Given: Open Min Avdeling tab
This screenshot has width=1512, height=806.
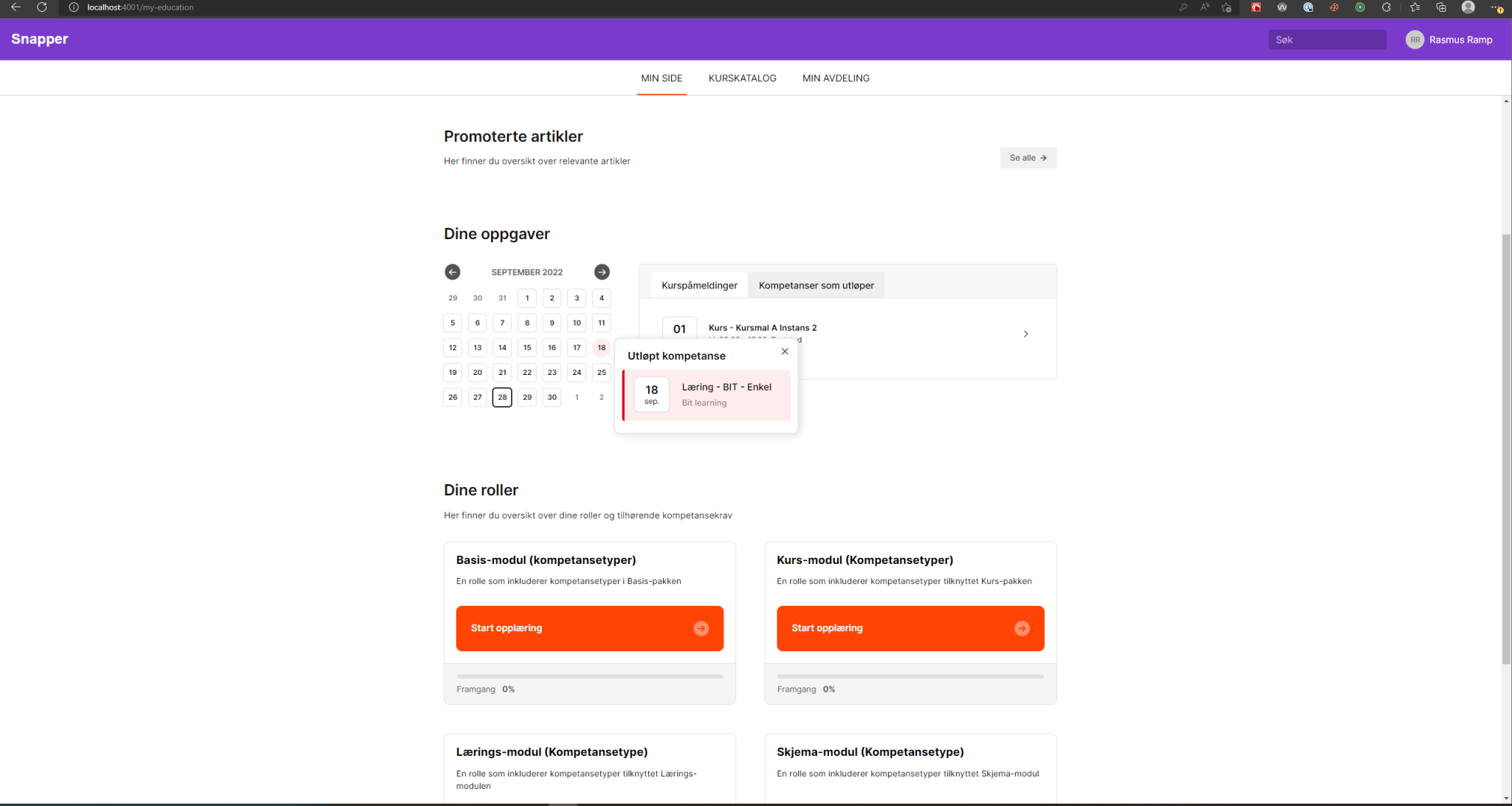Looking at the screenshot, I should tap(836, 78).
